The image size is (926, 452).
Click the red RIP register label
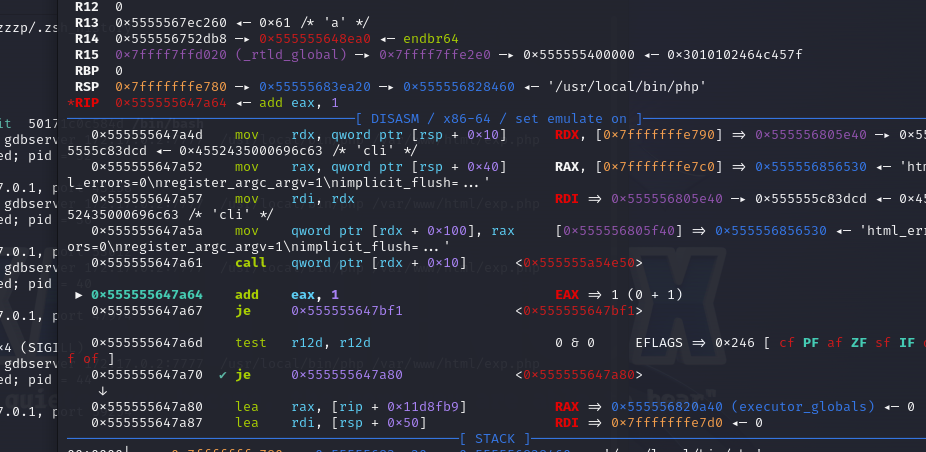click(87, 102)
